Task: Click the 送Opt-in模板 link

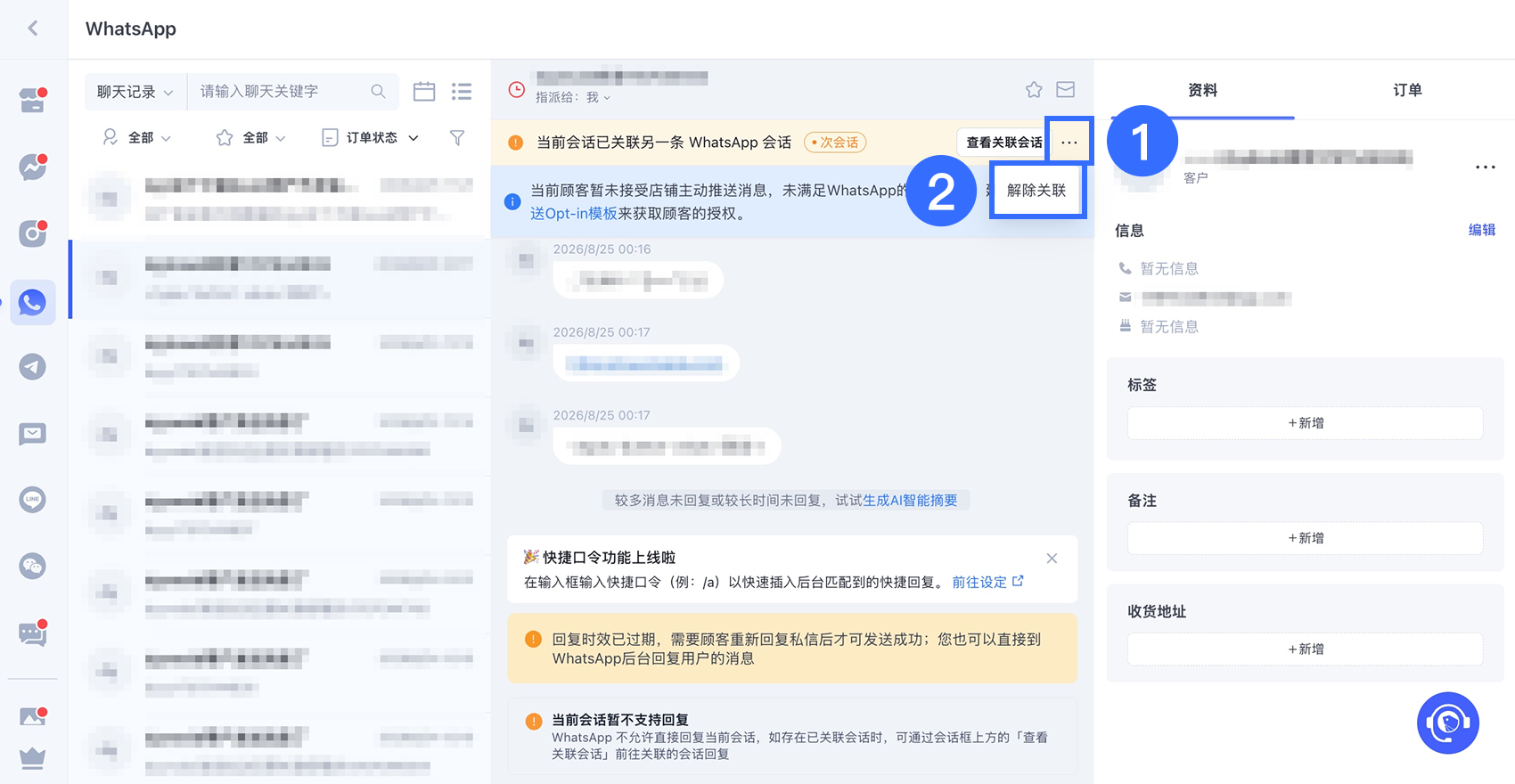Action: pyautogui.click(x=574, y=214)
